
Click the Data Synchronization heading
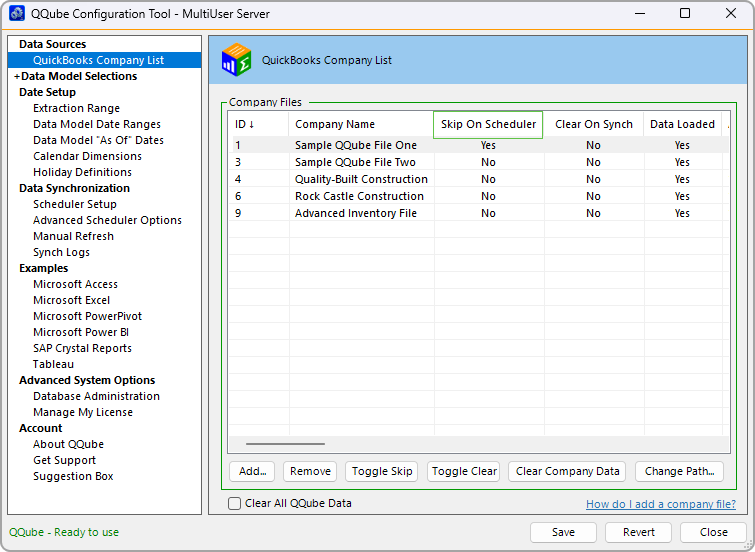click(x=74, y=188)
